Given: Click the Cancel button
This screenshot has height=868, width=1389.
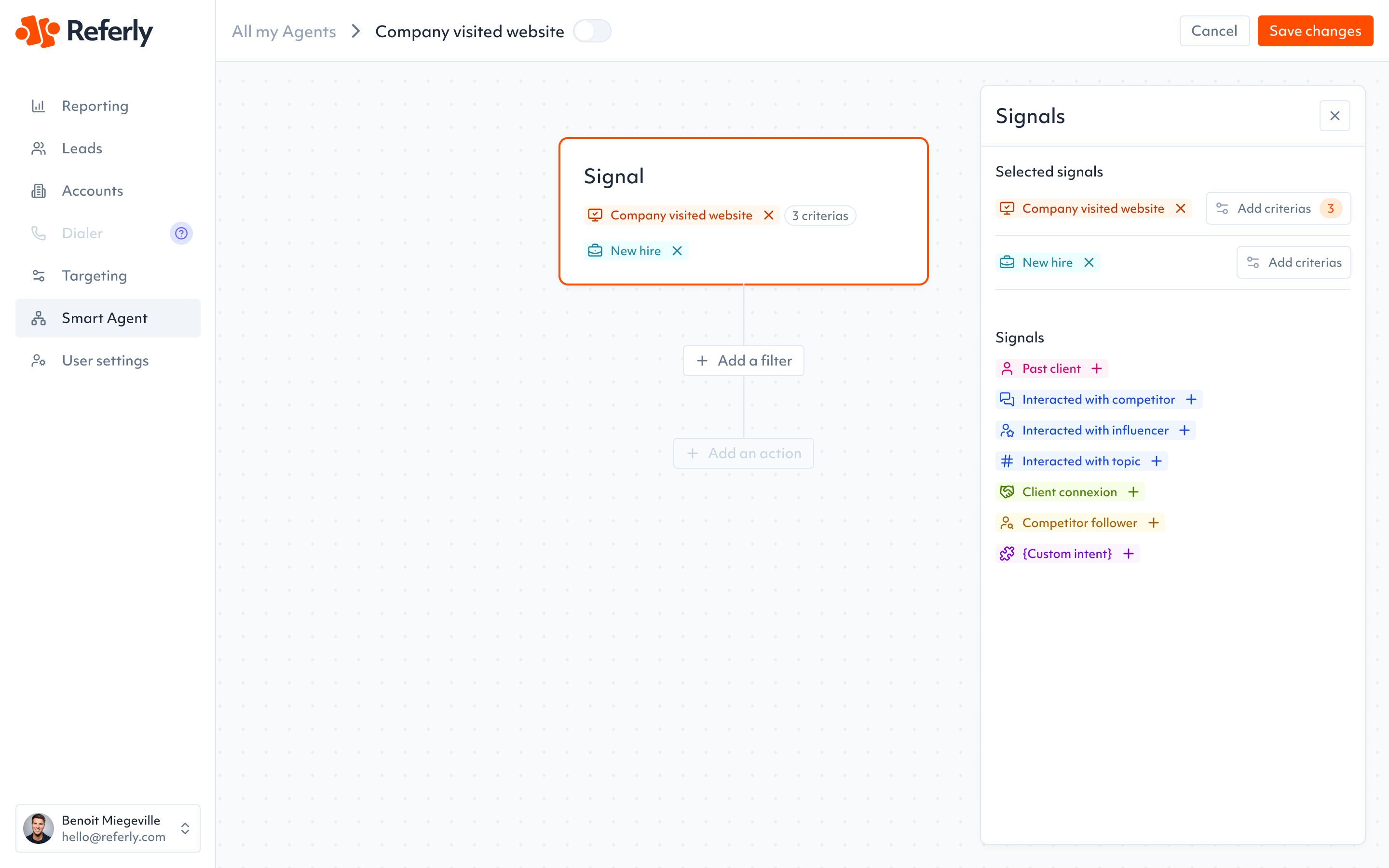Looking at the screenshot, I should pos(1214,31).
